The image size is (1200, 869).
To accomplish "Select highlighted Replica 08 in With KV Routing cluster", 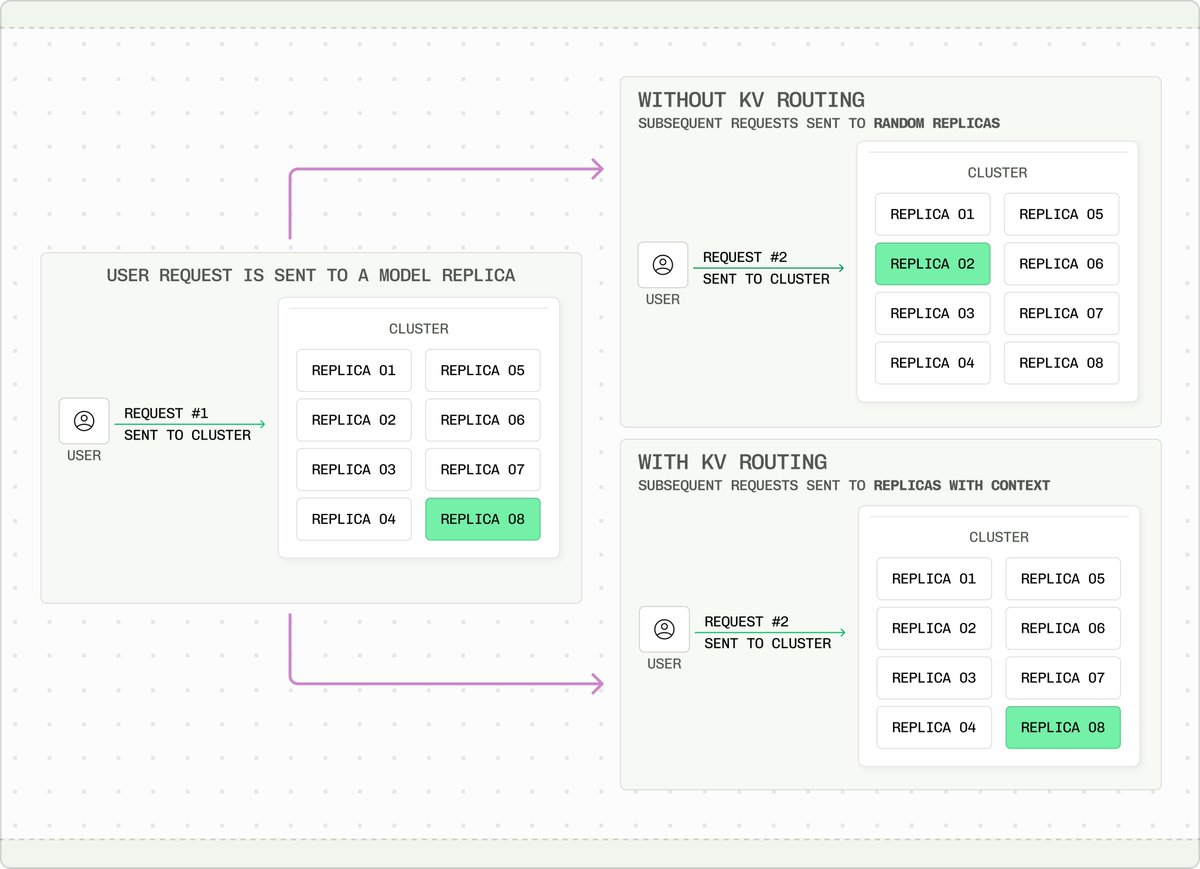I will pos(1063,727).
